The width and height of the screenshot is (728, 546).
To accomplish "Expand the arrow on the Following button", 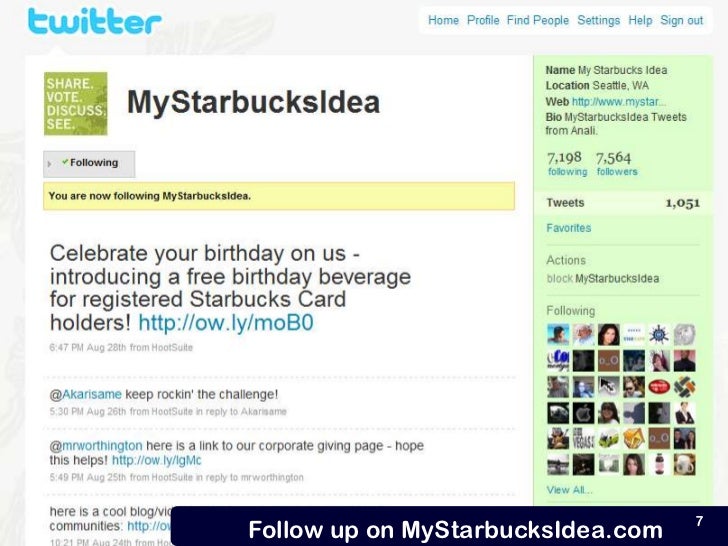I will click(x=50, y=164).
